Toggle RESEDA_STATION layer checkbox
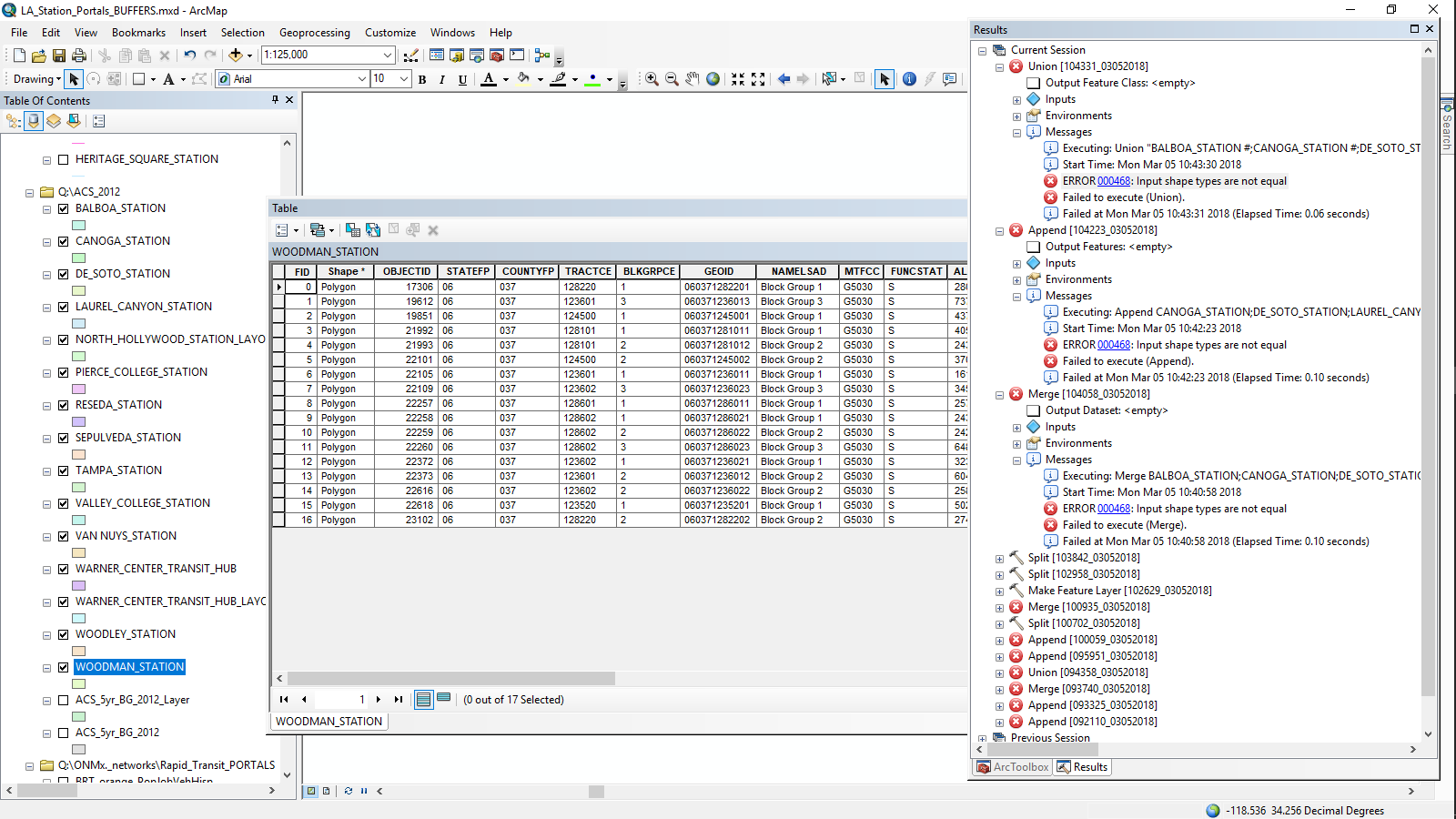The image size is (1456, 819). tap(64, 405)
